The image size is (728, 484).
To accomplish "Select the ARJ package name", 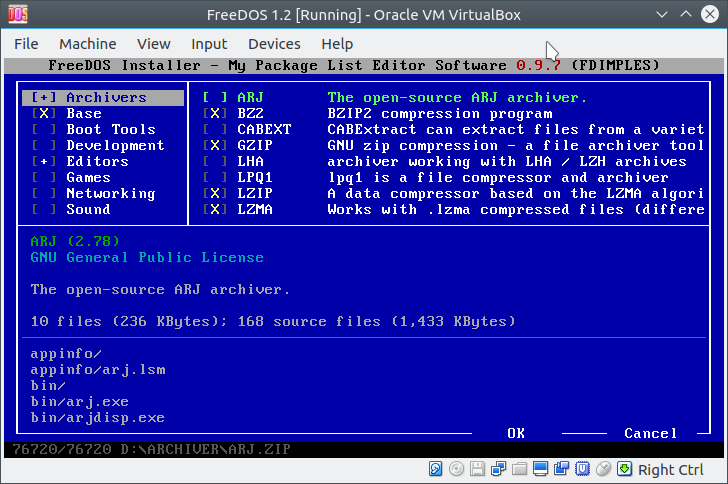I will click(x=250, y=97).
